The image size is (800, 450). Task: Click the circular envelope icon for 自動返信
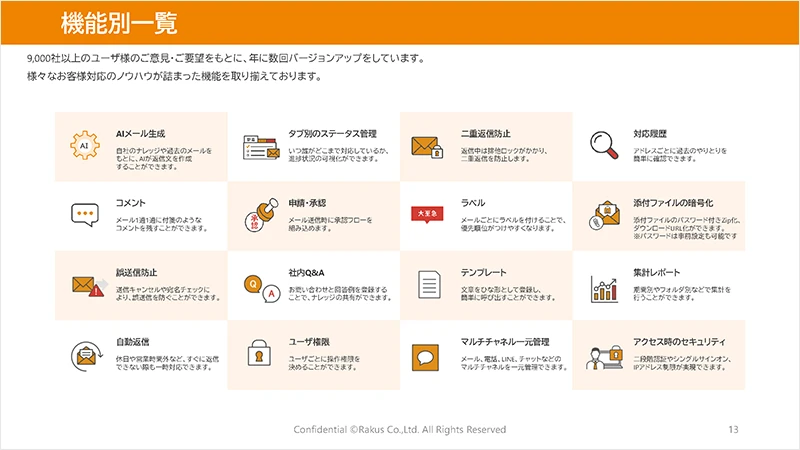[87, 356]
